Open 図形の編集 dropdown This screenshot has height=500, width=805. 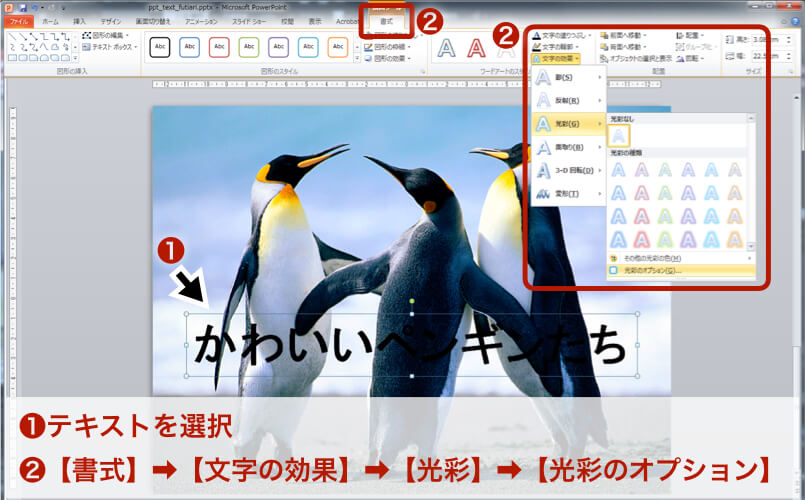105,35
